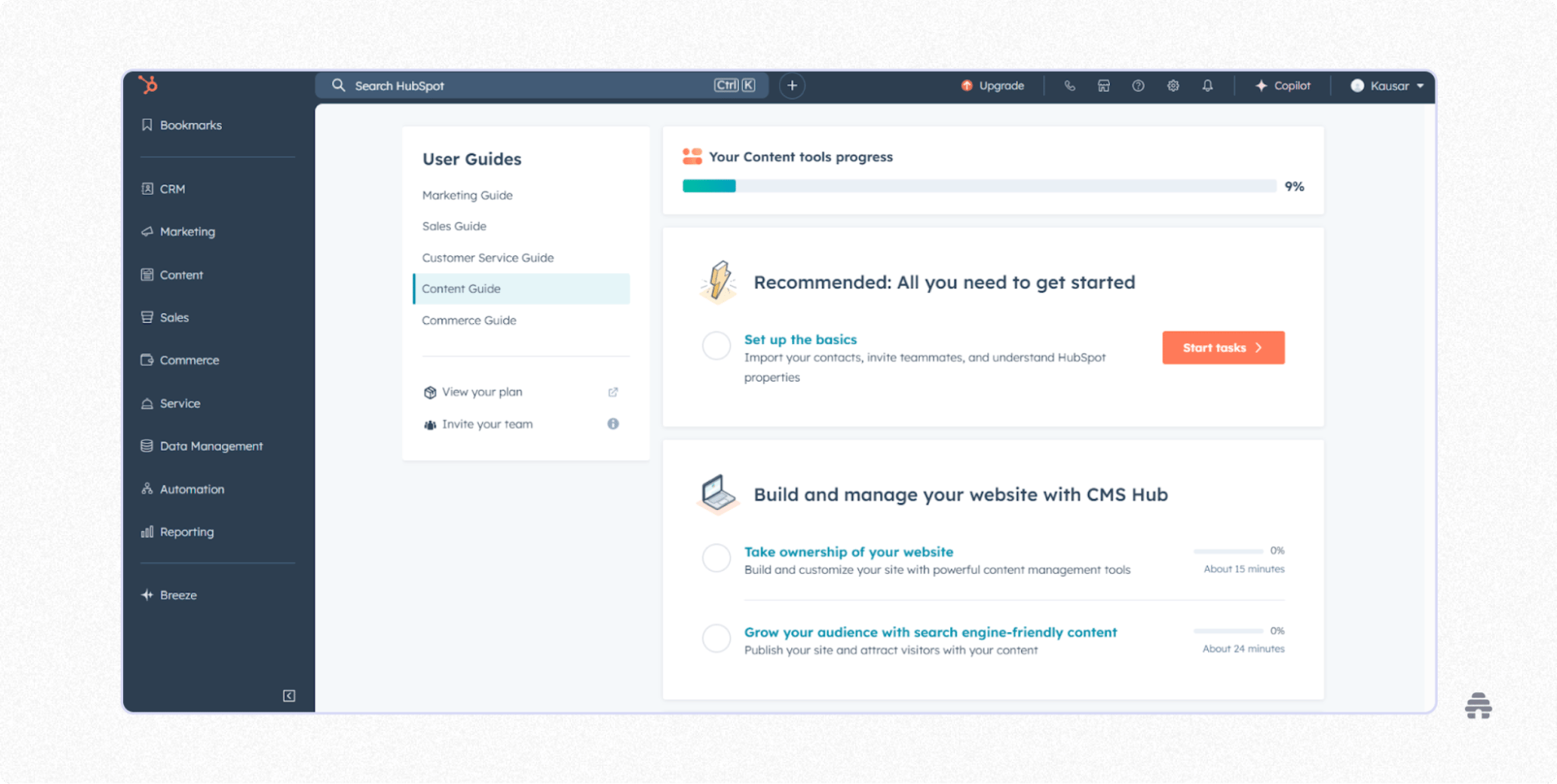Open the notifications bell icon

tap(1207, 86)
